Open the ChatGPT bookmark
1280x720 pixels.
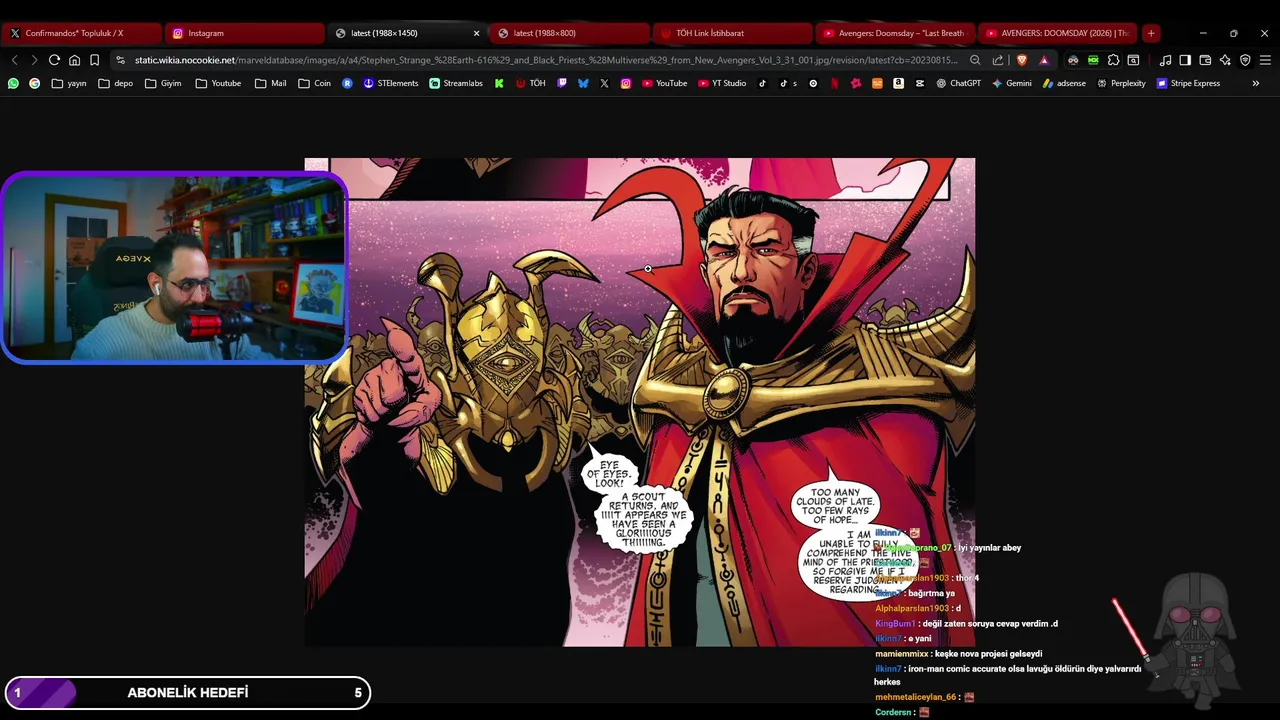coord(959,83)
